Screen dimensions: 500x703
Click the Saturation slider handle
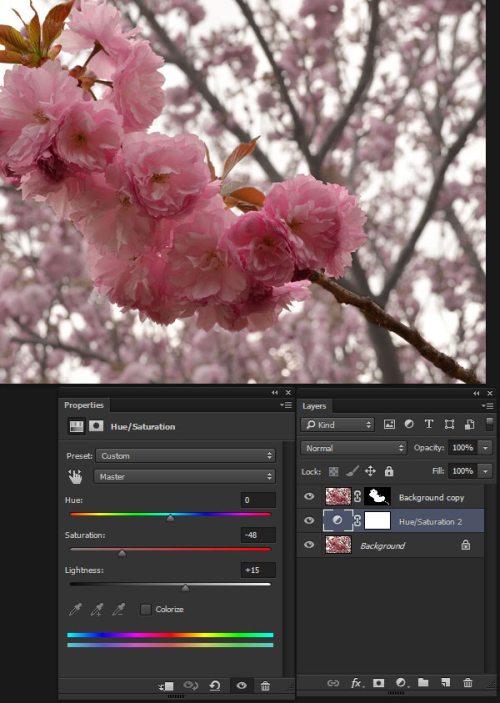[122, 554]
